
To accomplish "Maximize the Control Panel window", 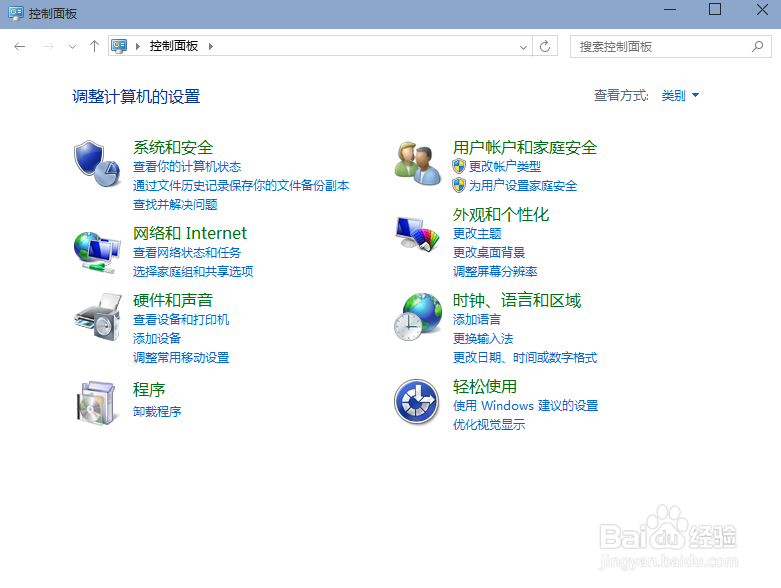I will (x=715, y=9).
